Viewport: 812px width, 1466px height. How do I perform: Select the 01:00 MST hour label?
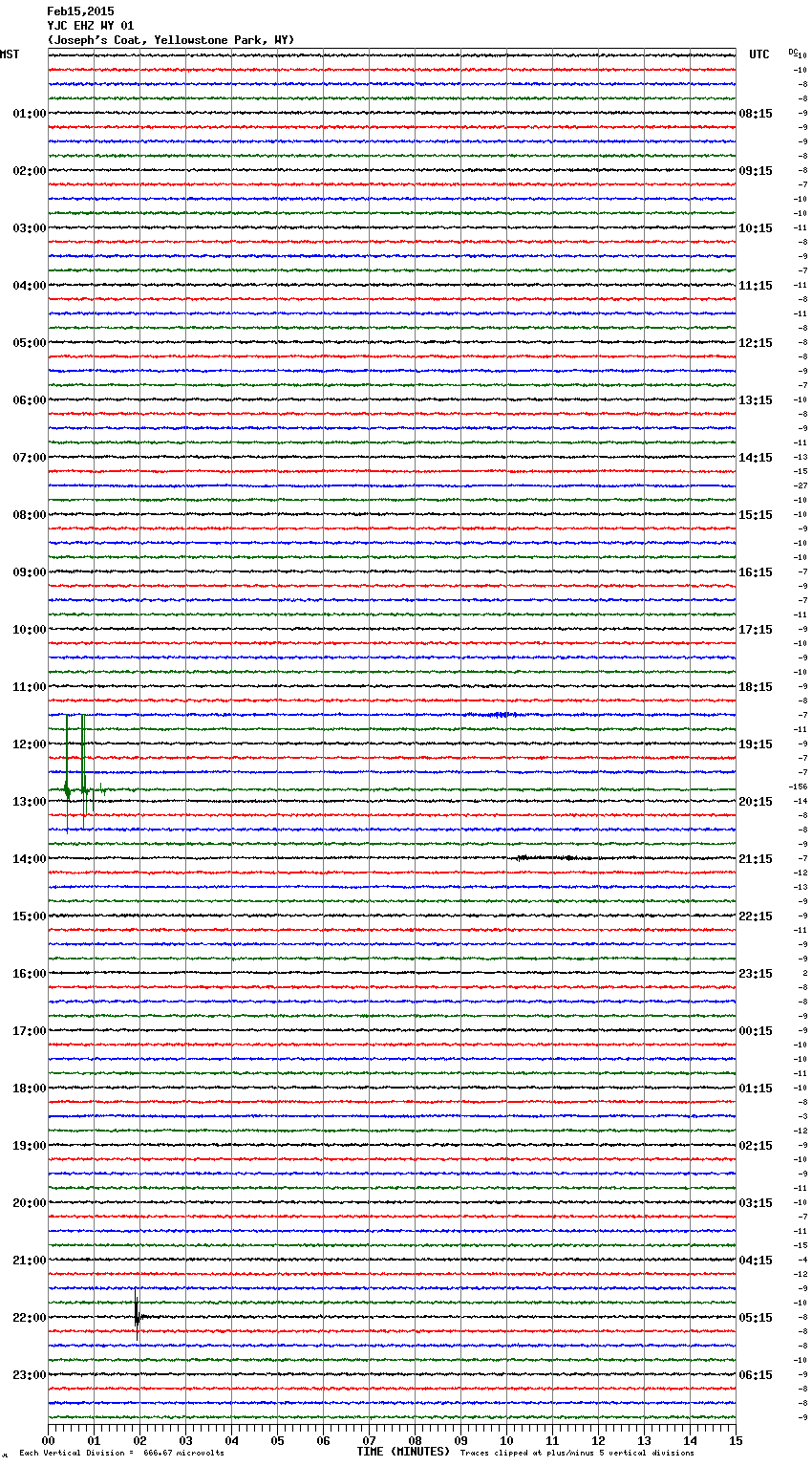[30, 114]
